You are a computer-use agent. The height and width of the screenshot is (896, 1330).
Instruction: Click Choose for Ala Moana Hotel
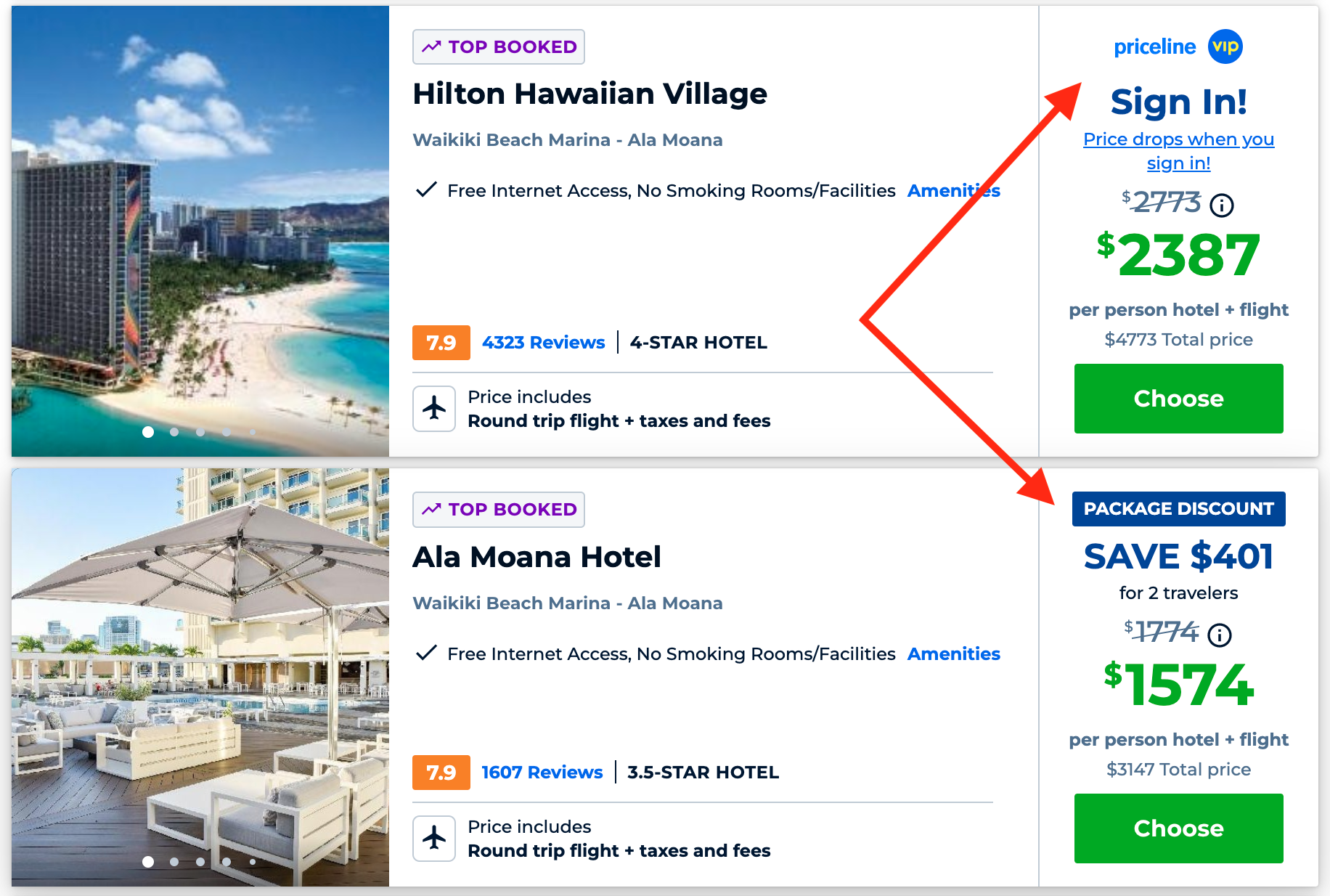pyautogui.click(x=1178, y=828)
